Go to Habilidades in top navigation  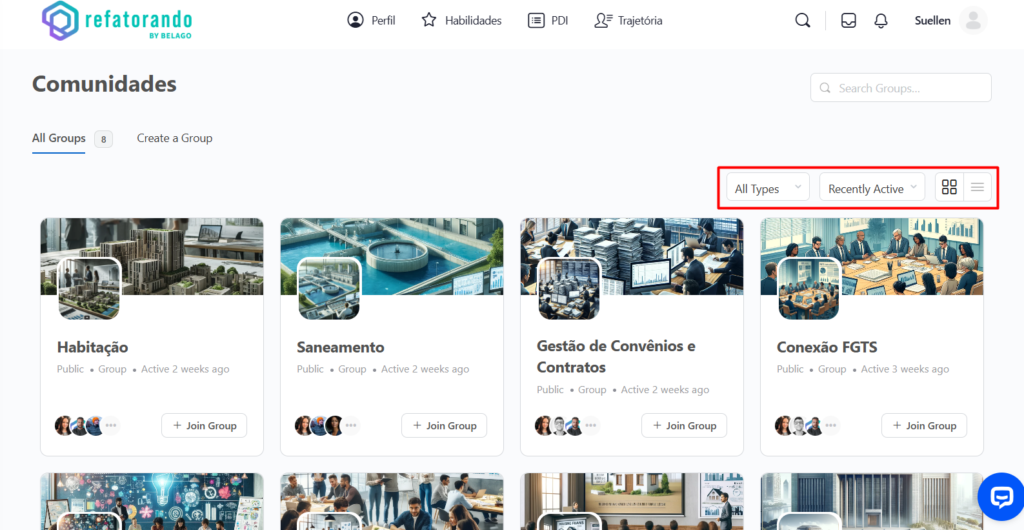coord(461,21)
